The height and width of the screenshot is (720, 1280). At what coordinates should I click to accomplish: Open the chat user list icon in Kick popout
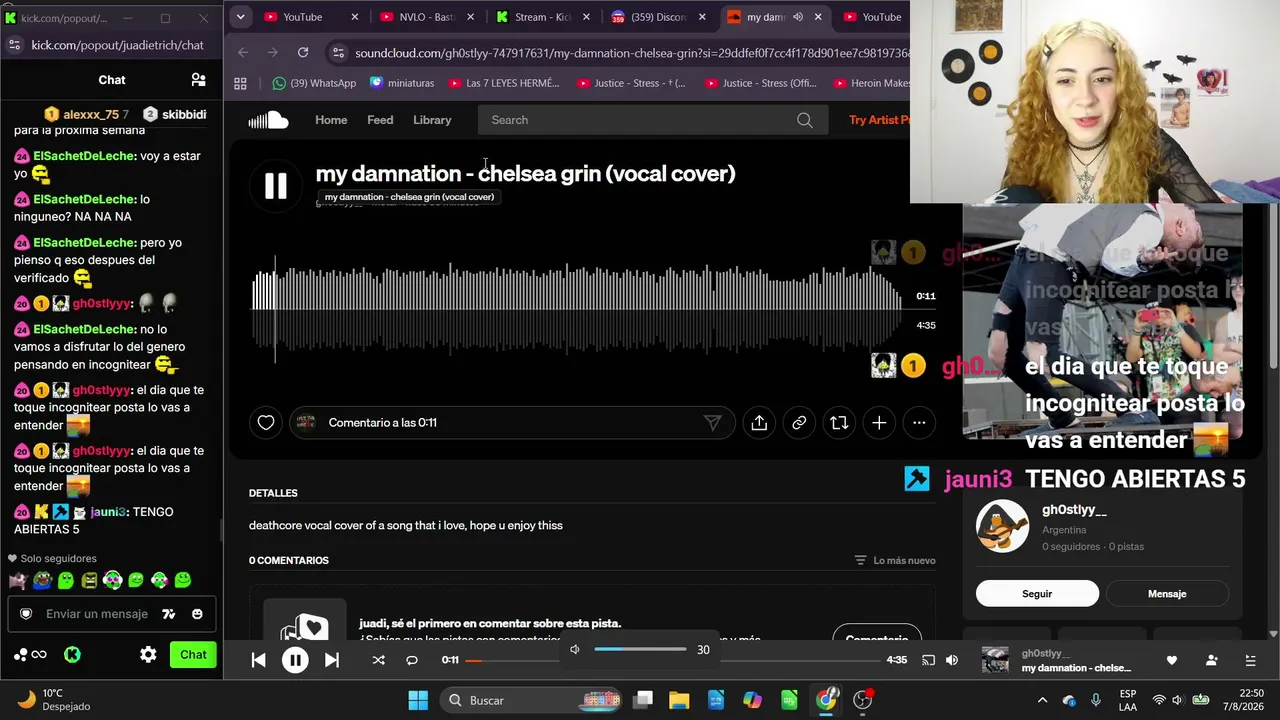pyautogui.click(x=198, y=80)
